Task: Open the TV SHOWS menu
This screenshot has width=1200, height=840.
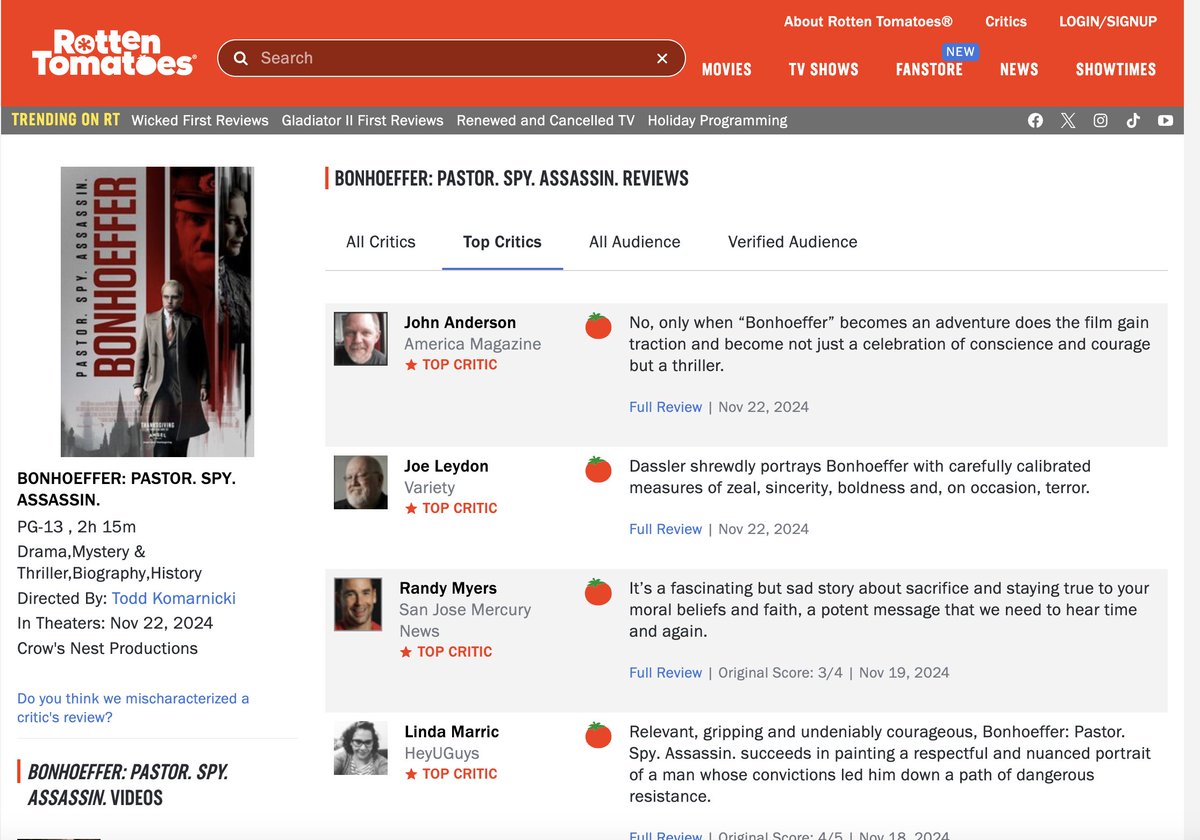Action: 824,69
